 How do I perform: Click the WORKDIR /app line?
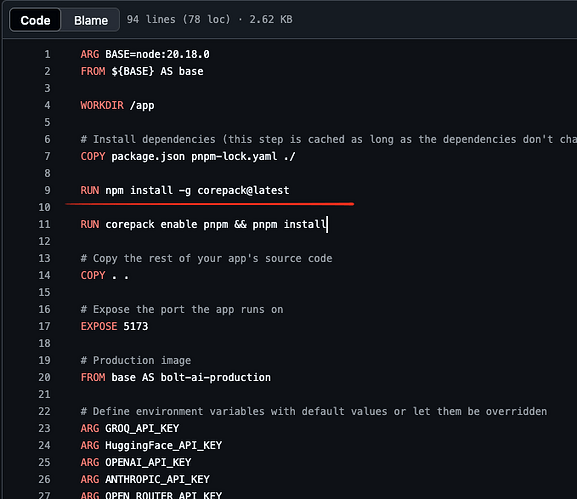[117, 105]
